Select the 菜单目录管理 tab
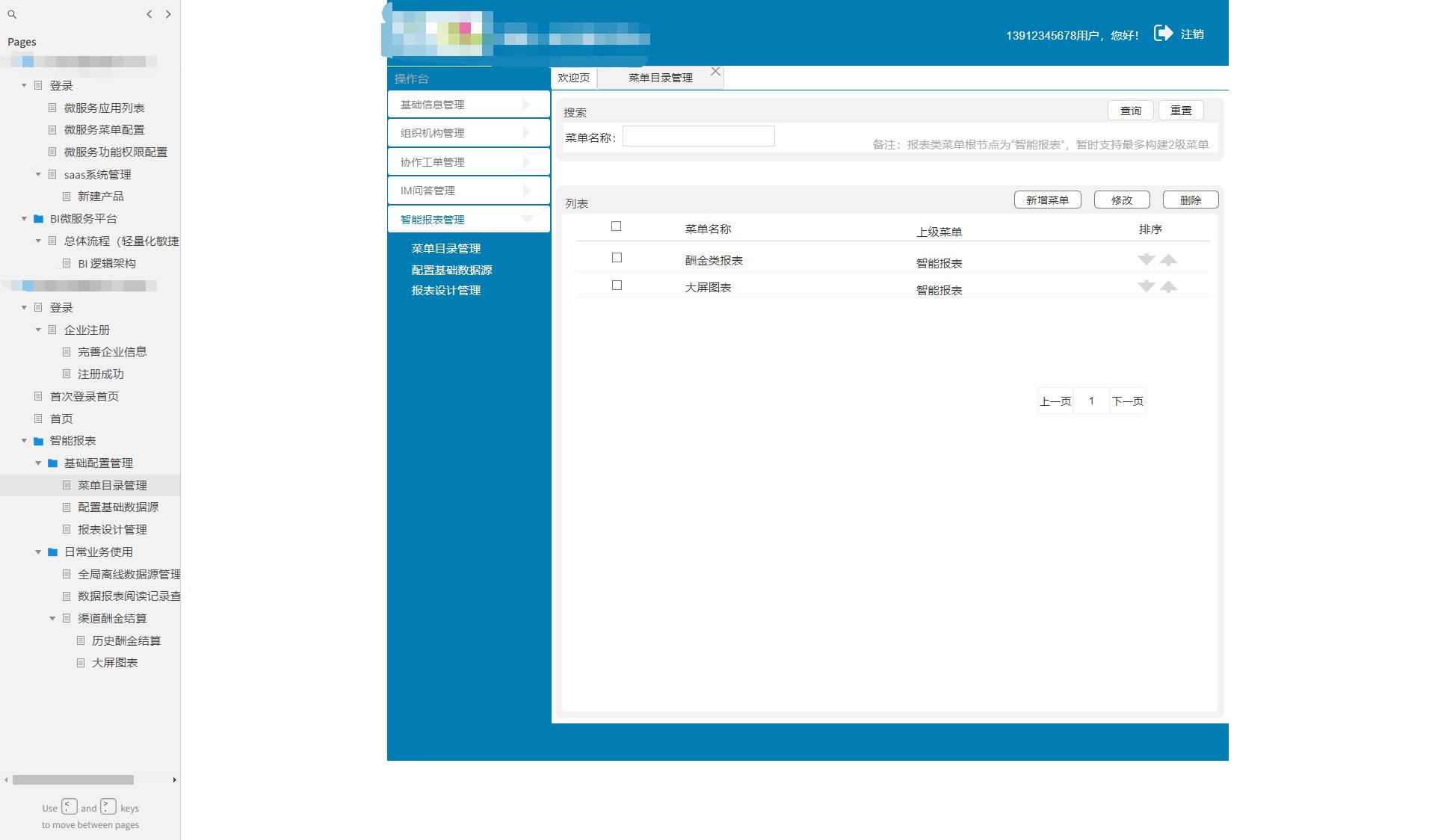 click(661, 78)
